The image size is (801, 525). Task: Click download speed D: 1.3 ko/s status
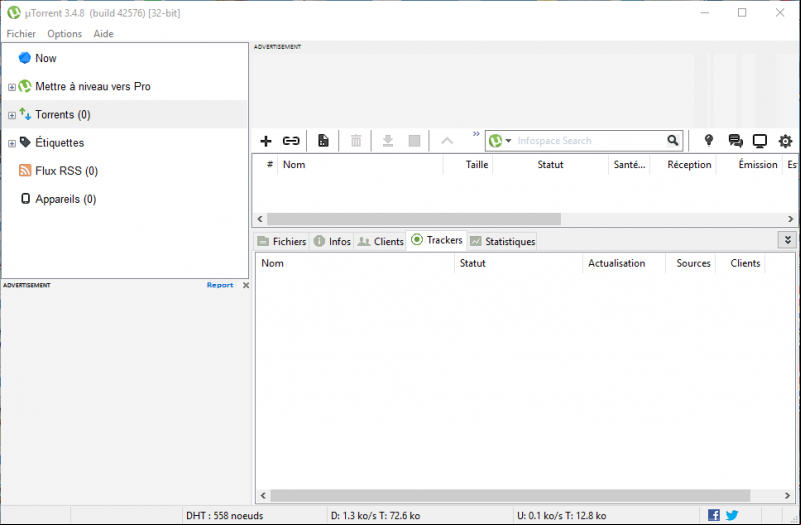375,515
